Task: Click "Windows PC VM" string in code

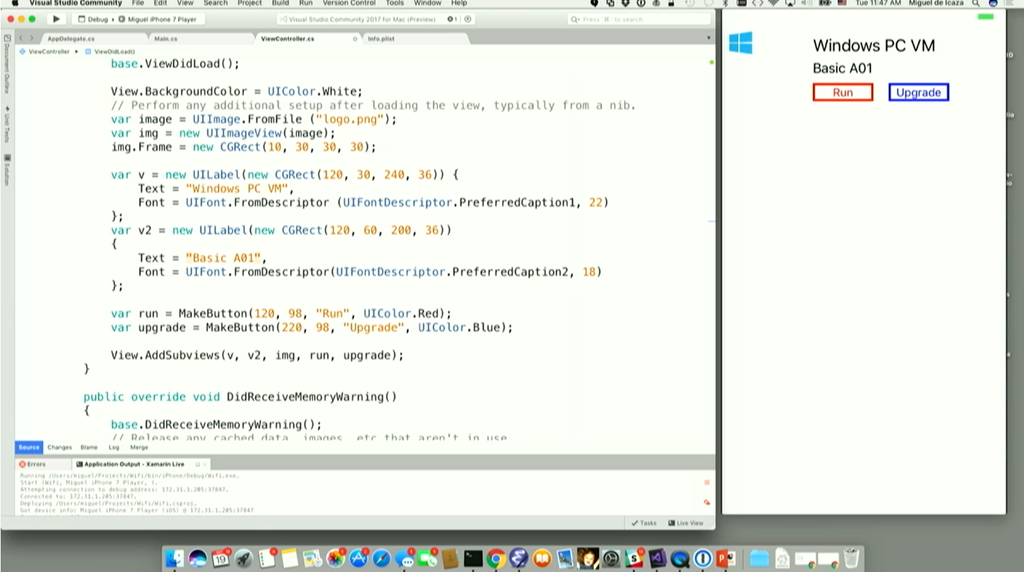Action: (x=236, y=189)
